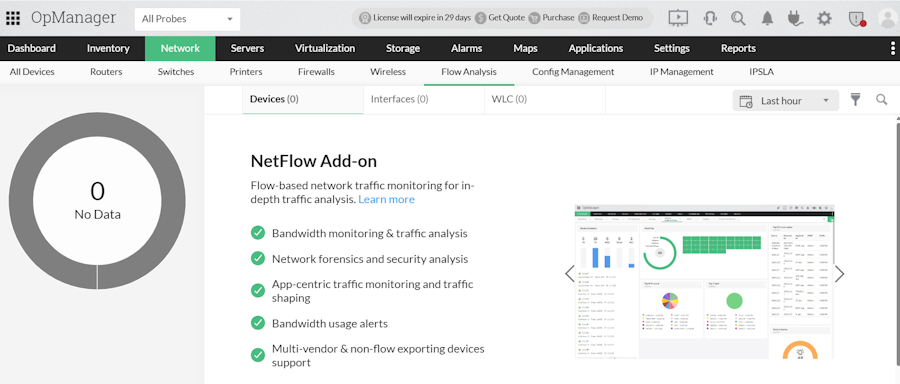
Task: Click the OpManager logo text
Action: [73, 18]
